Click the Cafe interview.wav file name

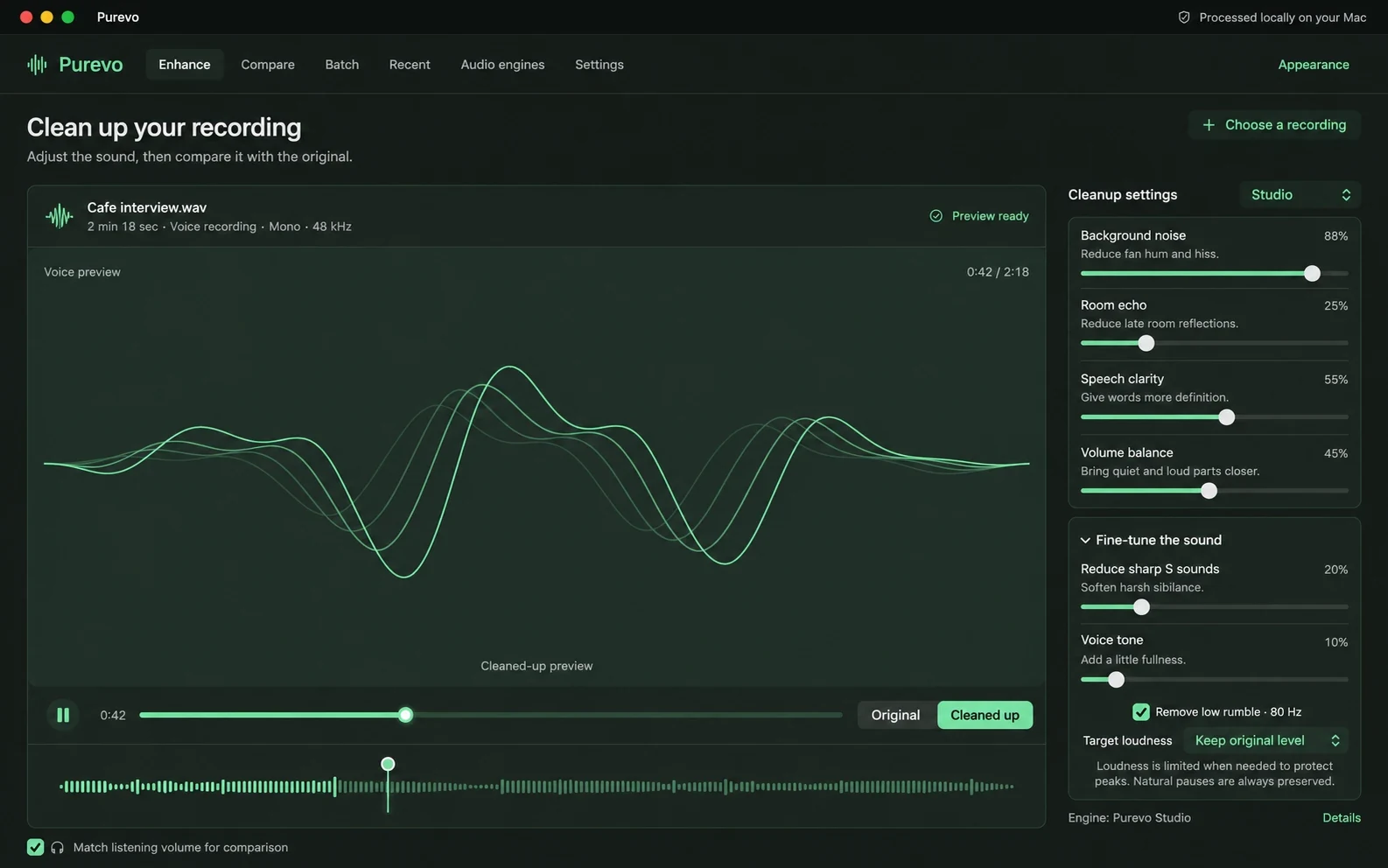click(x=147, y=207)
